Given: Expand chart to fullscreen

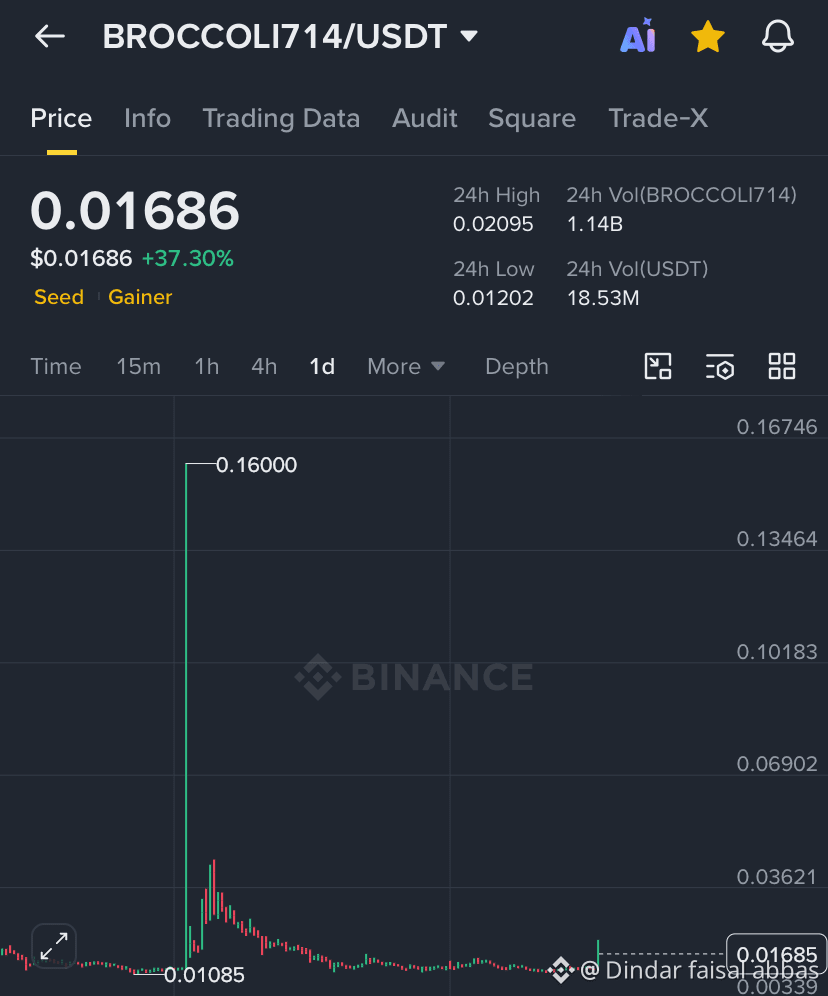Looking at the screenshot, I should pos(54,946).
